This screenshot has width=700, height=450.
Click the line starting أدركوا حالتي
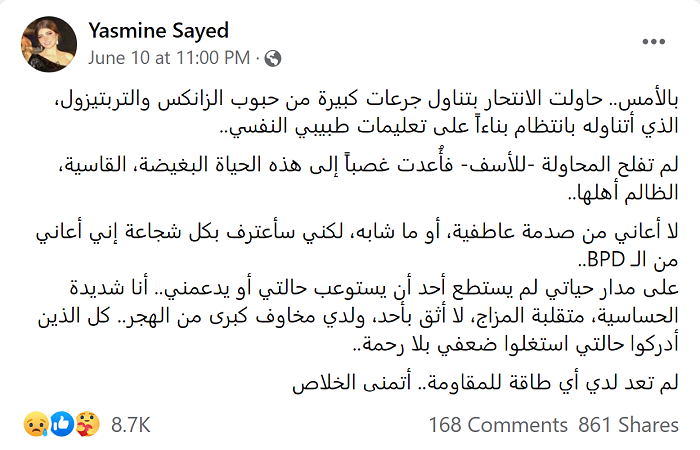pos(515,344)
